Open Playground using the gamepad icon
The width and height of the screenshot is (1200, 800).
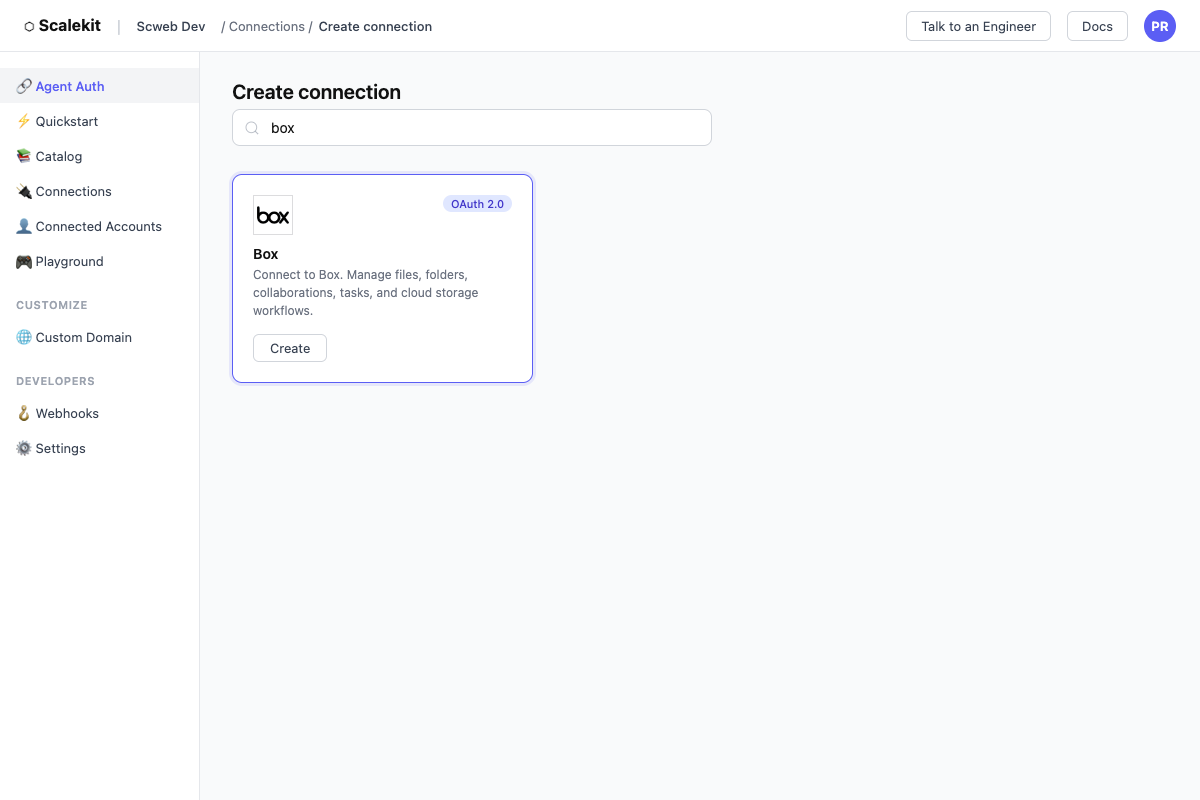pyautogui.click(x=22, y=261)
